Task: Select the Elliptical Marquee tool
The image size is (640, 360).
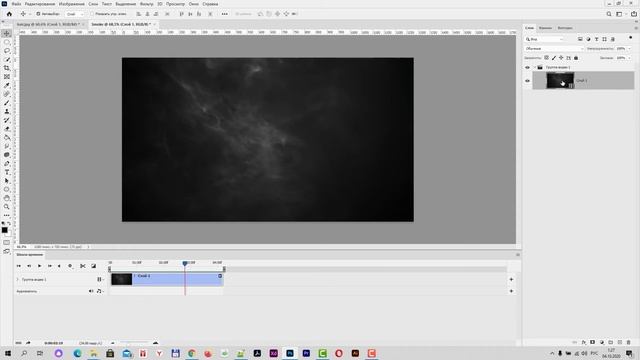Action: [x=7, y=42]
